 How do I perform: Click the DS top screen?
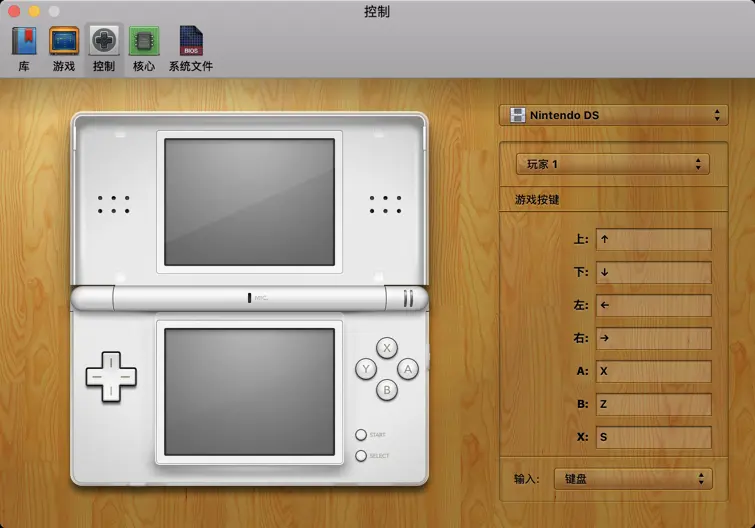click(249, 202)
